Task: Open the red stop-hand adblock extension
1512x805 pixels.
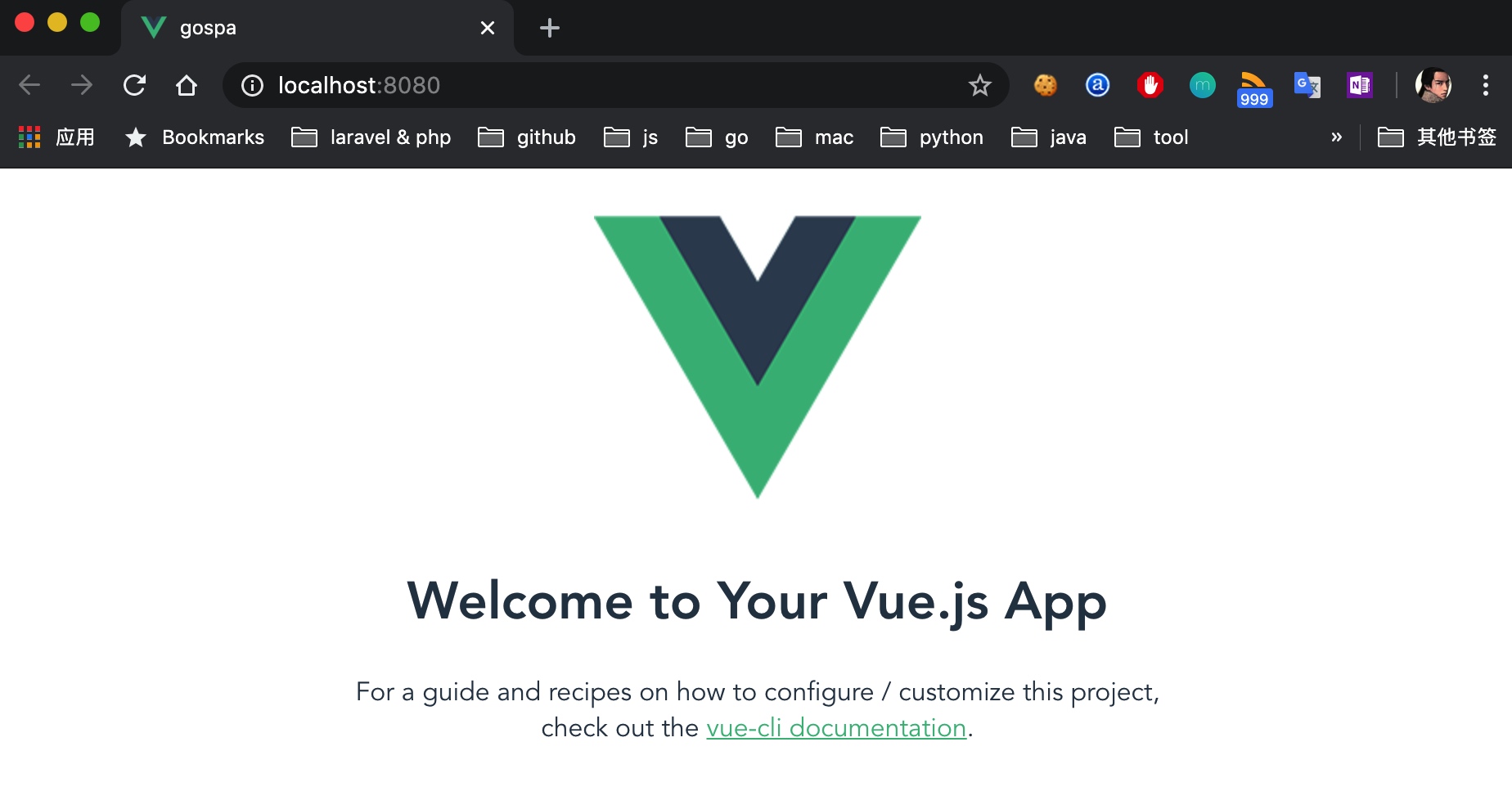Action: pos(1150,85)
